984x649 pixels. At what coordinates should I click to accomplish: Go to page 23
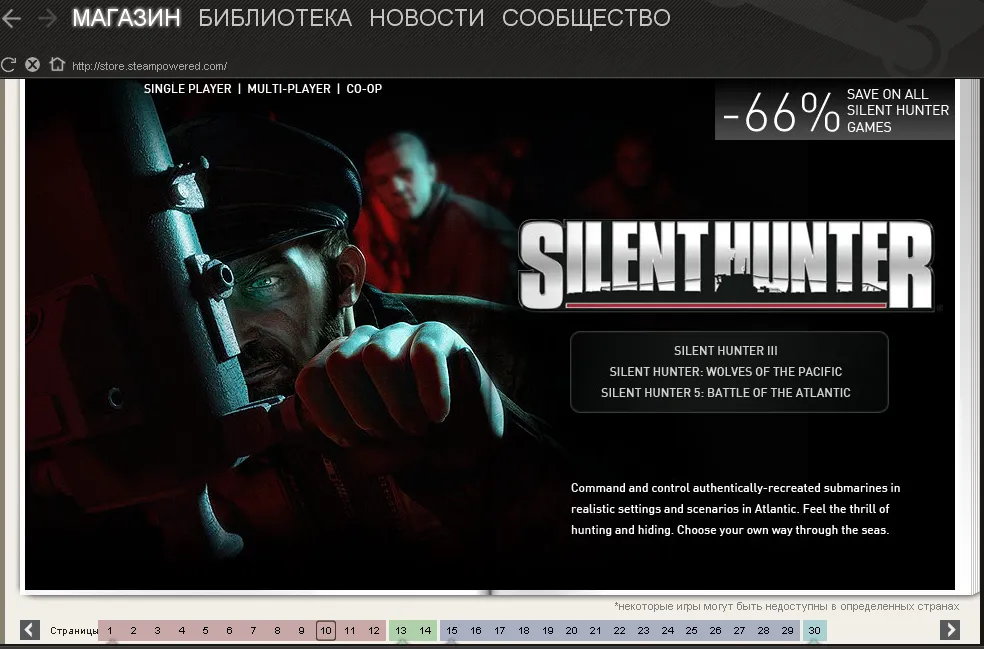coord(643,630)
